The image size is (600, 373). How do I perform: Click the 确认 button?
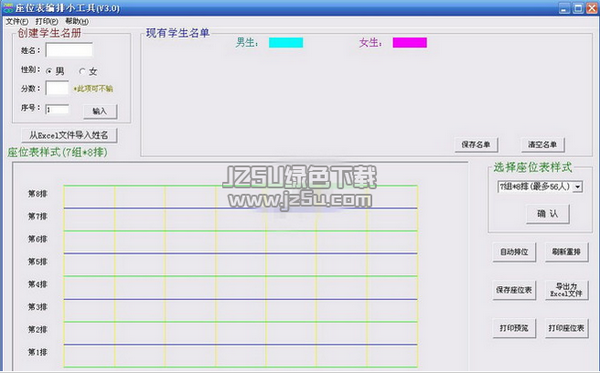(x=548, y=213)
